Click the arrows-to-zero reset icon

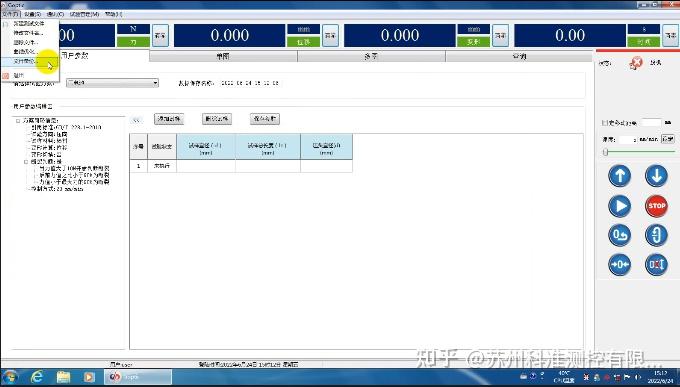(x=619, y=265)
